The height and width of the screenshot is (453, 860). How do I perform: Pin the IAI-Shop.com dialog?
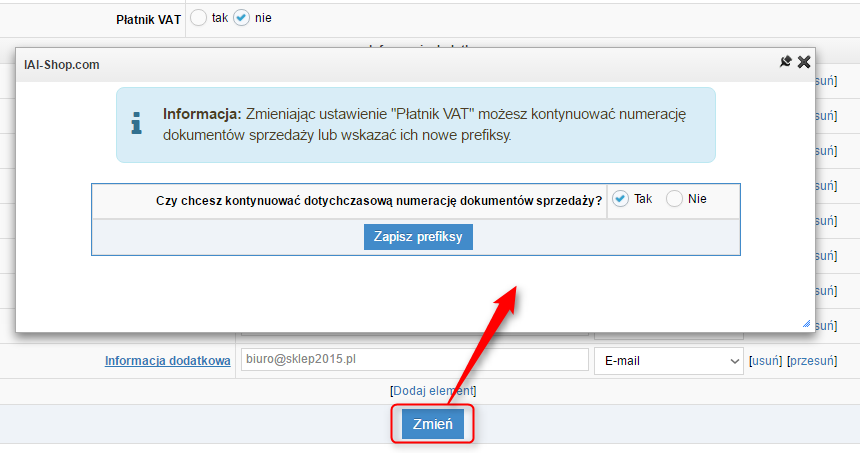click(x=785, y=62)
